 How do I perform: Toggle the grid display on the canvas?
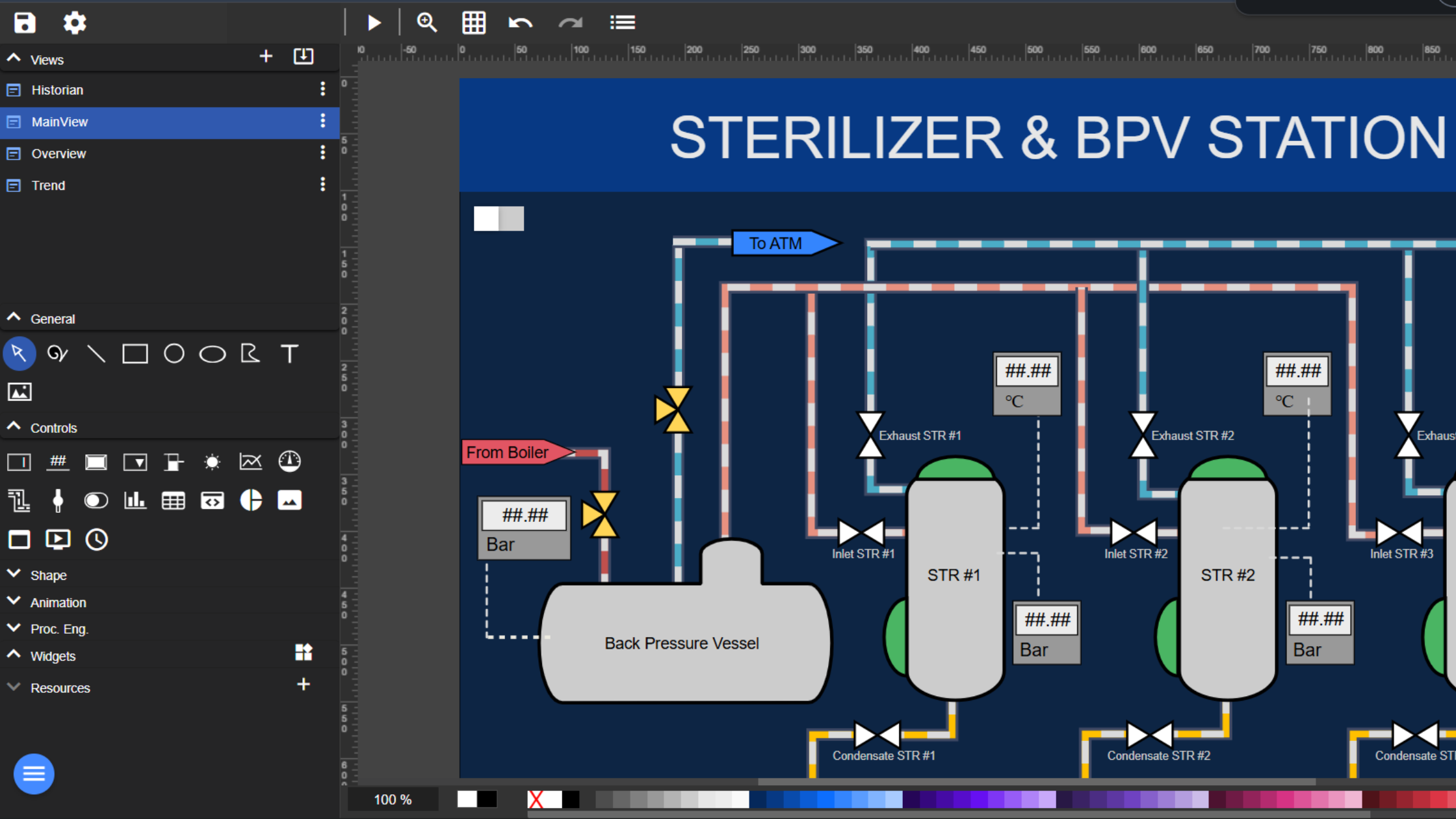[474, 22]
